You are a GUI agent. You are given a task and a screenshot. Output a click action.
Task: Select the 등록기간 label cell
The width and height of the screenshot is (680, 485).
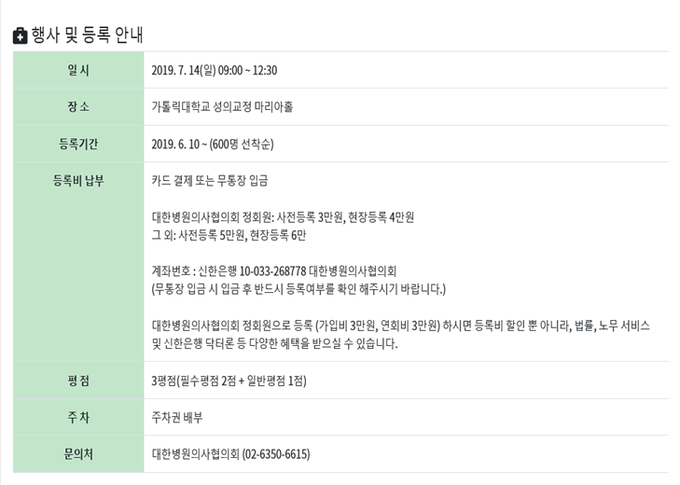coord(78,144)
